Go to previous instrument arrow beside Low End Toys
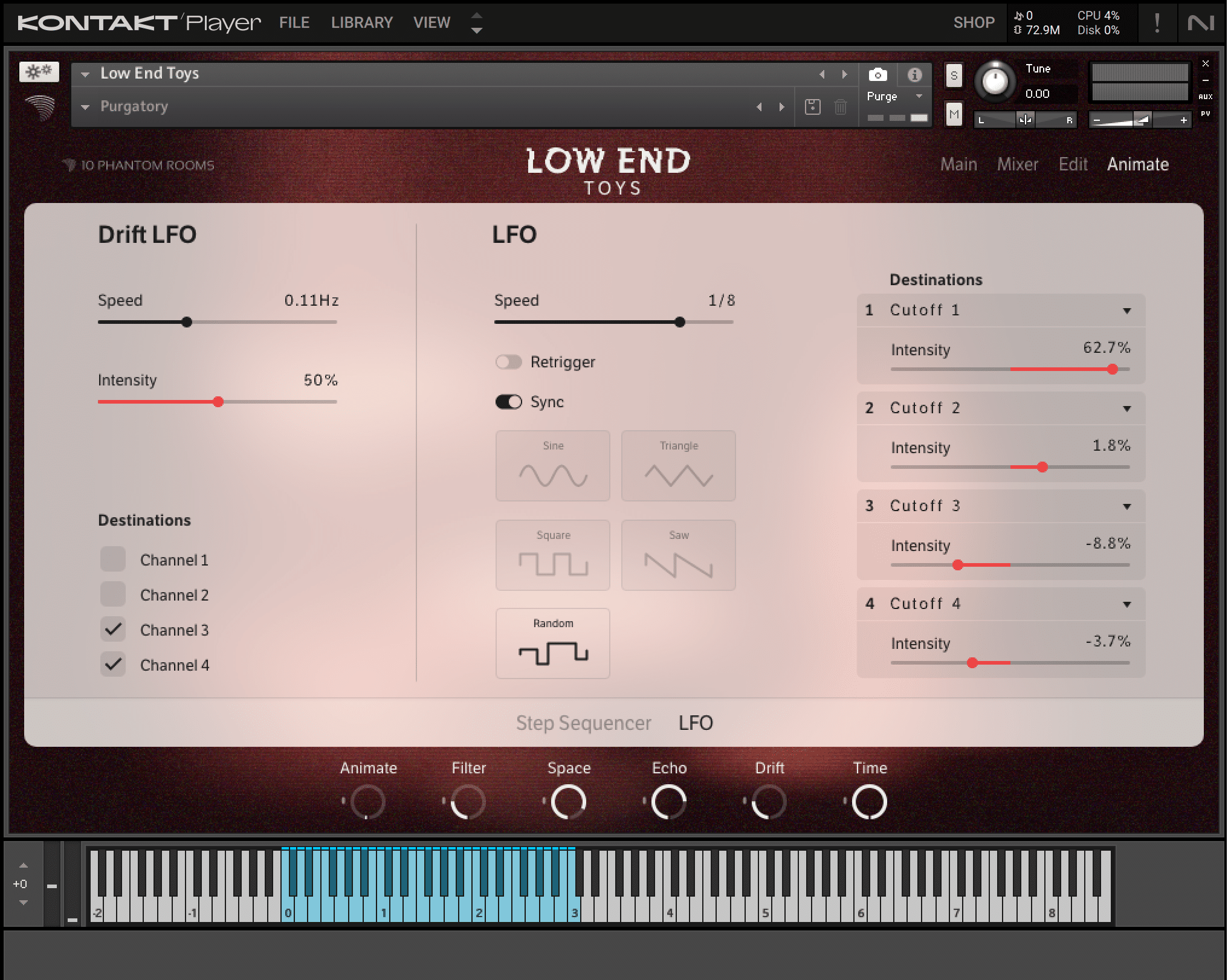 (822, 74)
